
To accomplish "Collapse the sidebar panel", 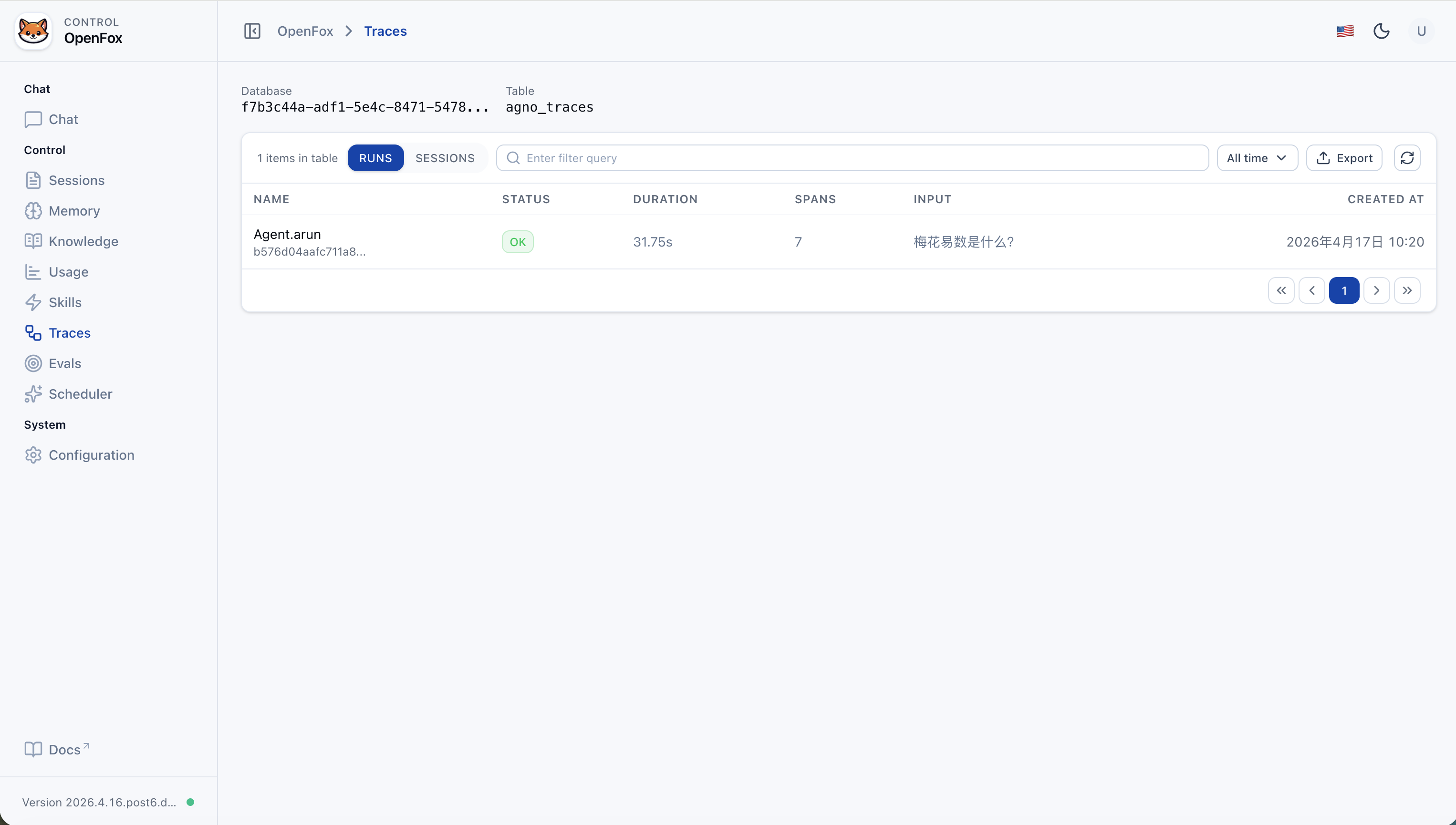I will tap(252, 31).
